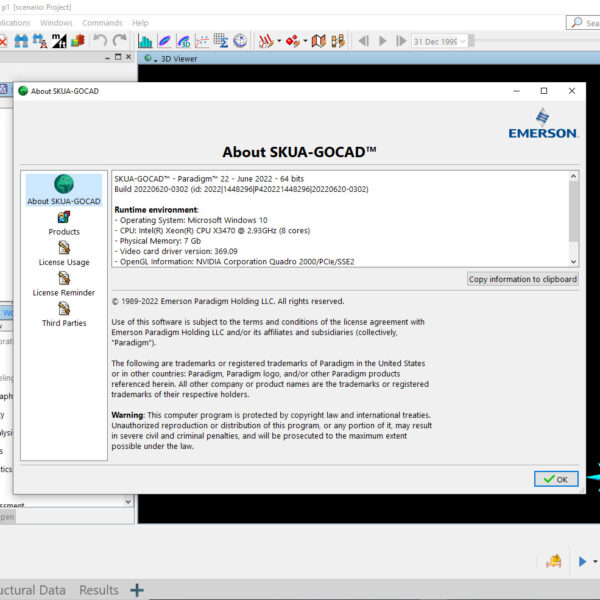Open the Commands menu

[102, 23]
